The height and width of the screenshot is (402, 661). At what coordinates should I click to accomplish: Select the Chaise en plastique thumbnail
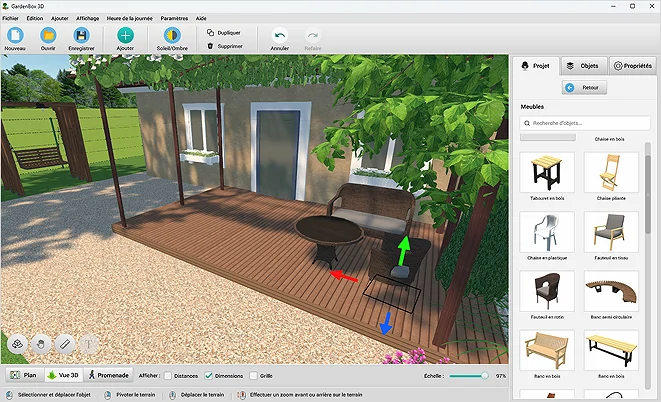tap(547, 232)
